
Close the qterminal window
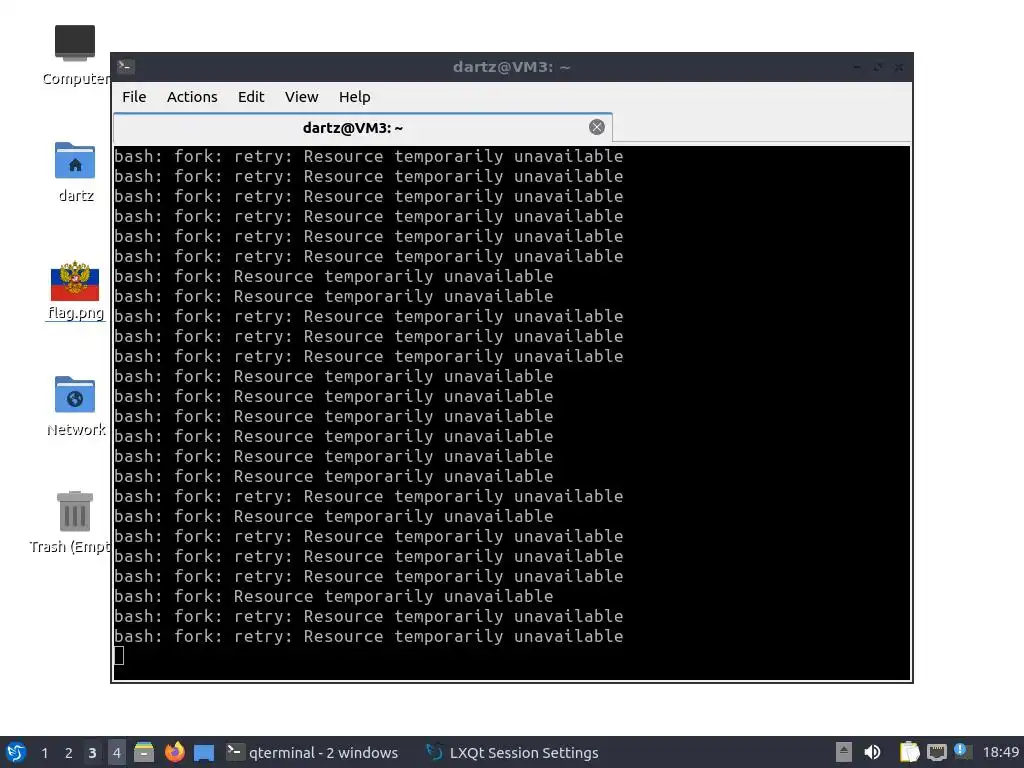point(899,67)
